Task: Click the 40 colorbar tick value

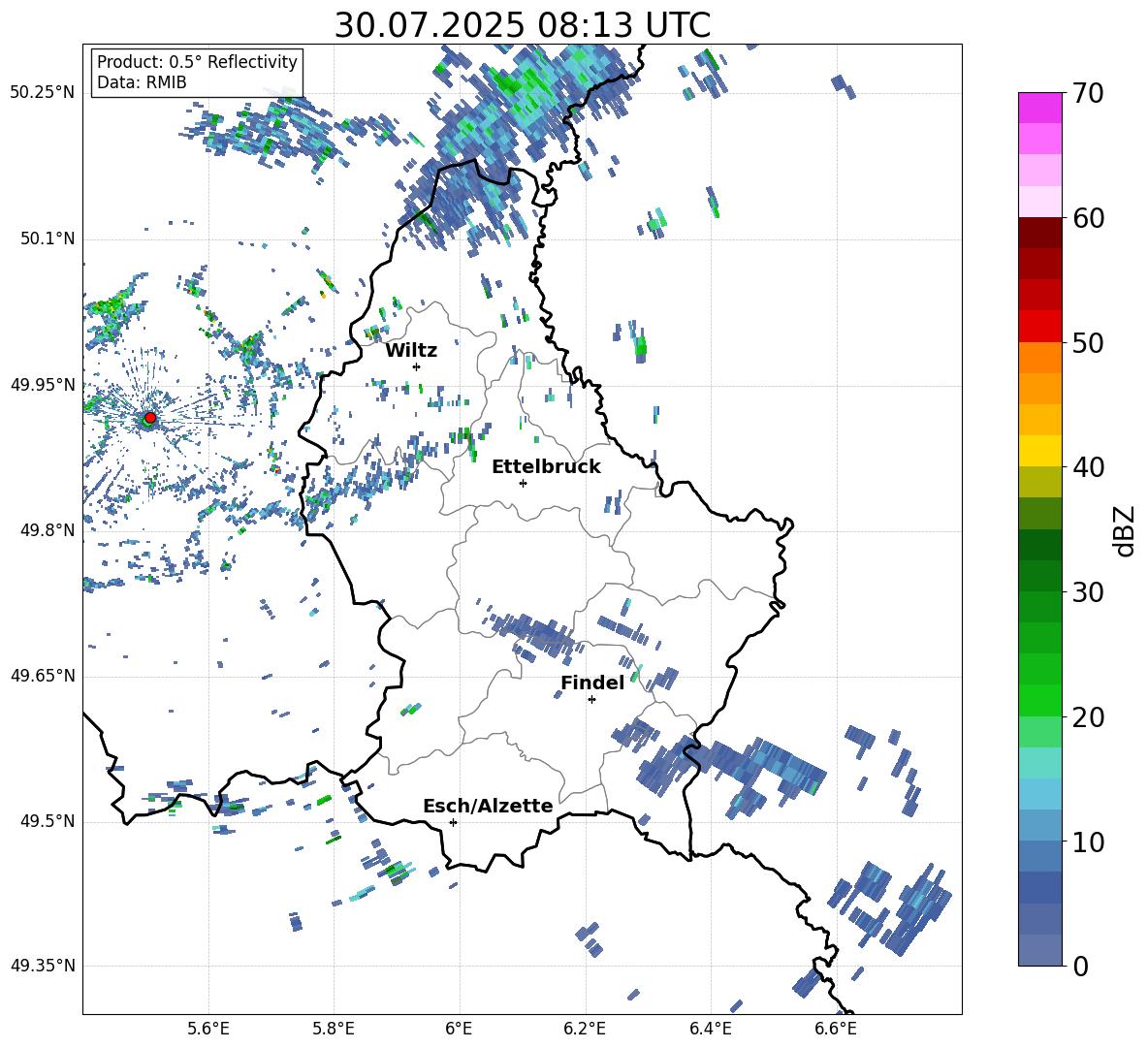Action: 1088,467
